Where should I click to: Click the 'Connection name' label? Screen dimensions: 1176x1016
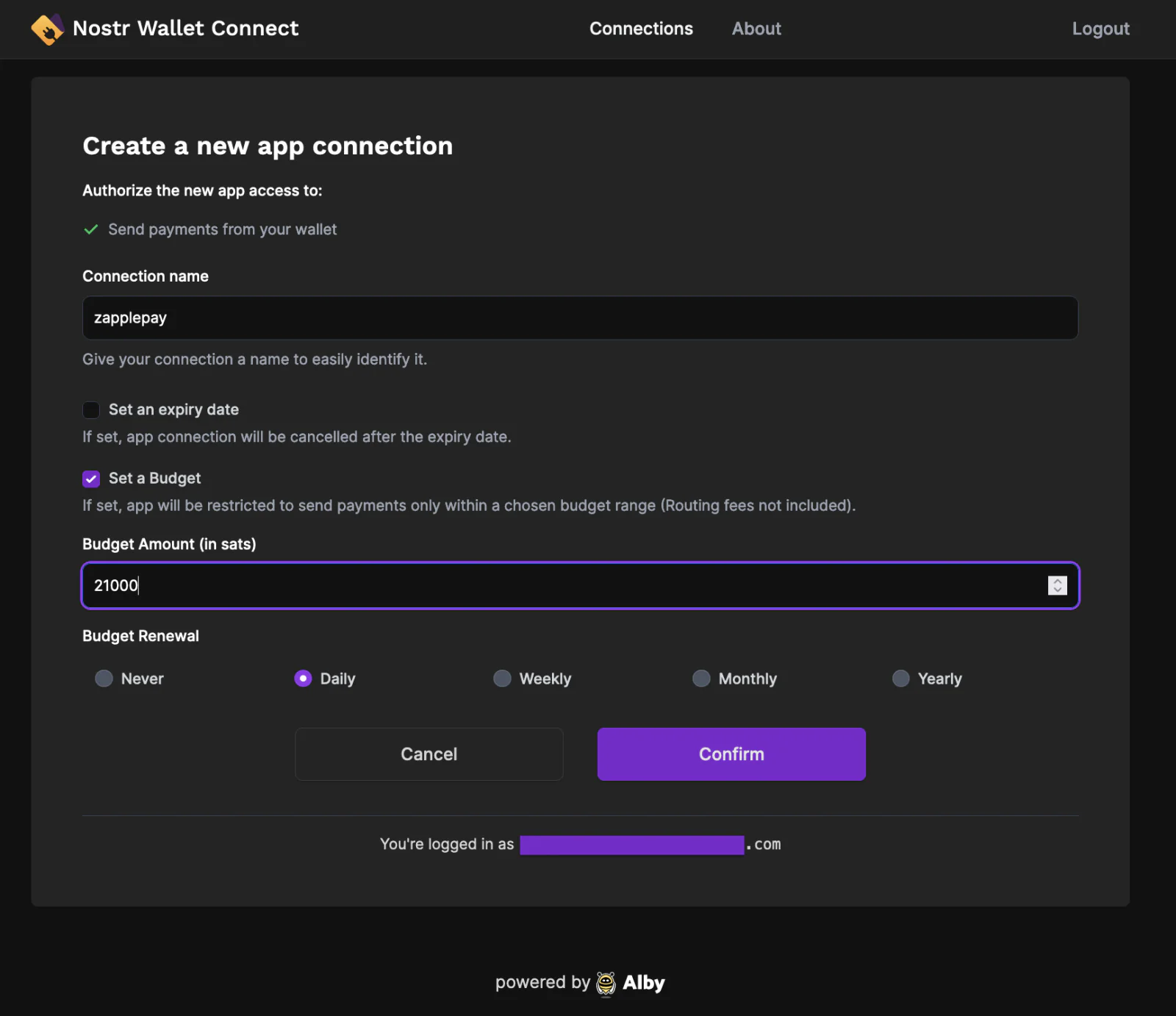click(x=146, y=276)
